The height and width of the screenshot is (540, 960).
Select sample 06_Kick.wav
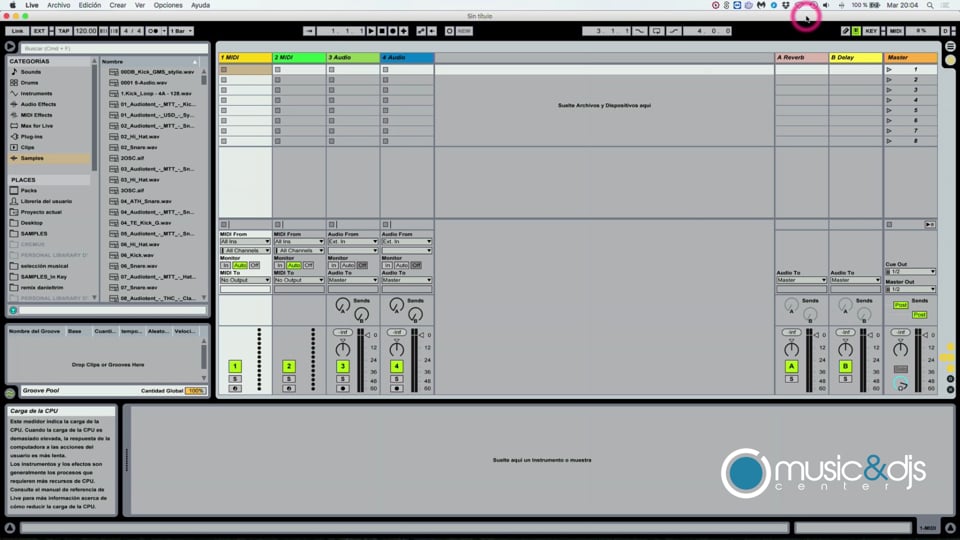click(x=138, y=255)
